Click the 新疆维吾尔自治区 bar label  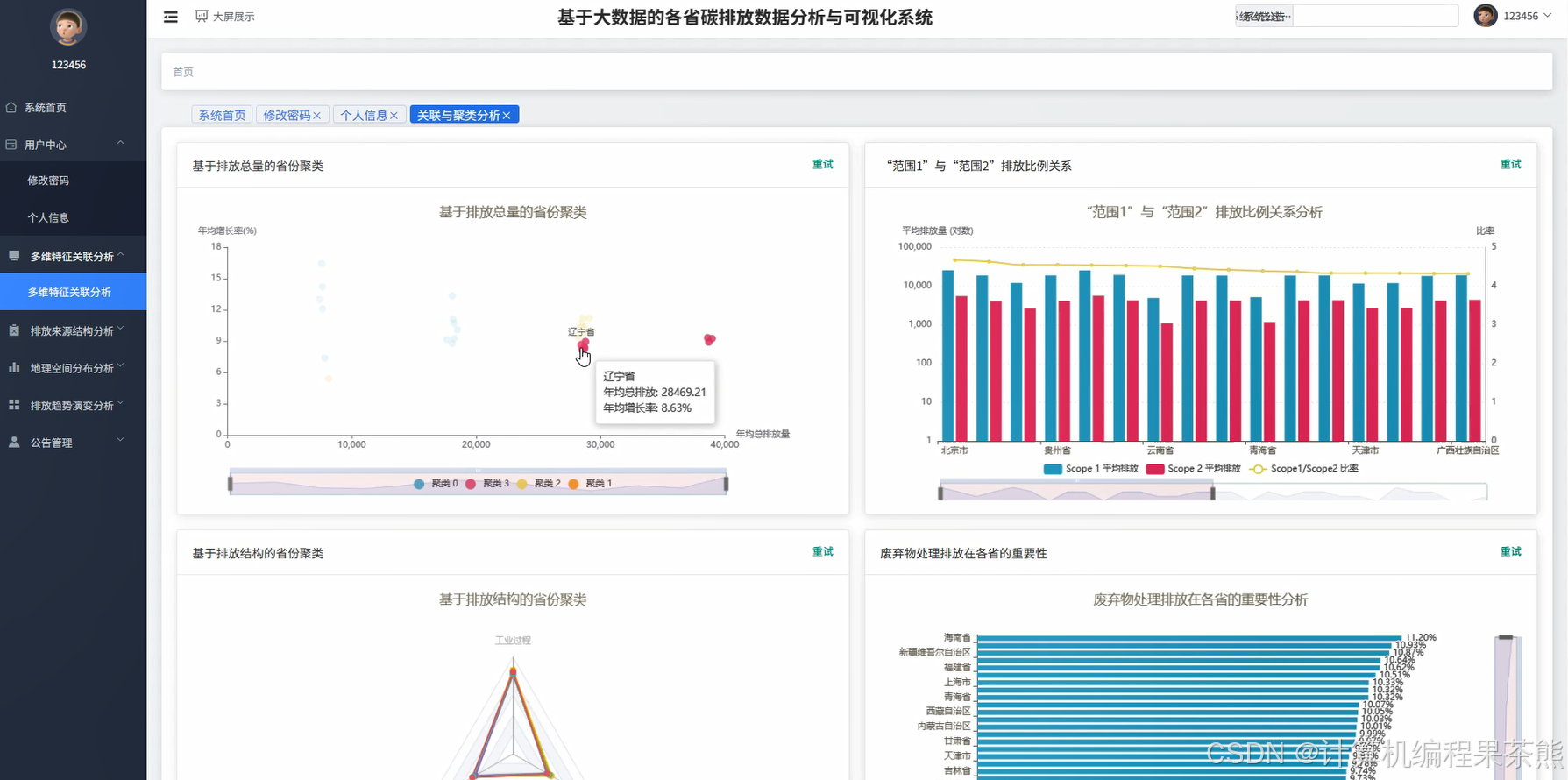(935, 652)
